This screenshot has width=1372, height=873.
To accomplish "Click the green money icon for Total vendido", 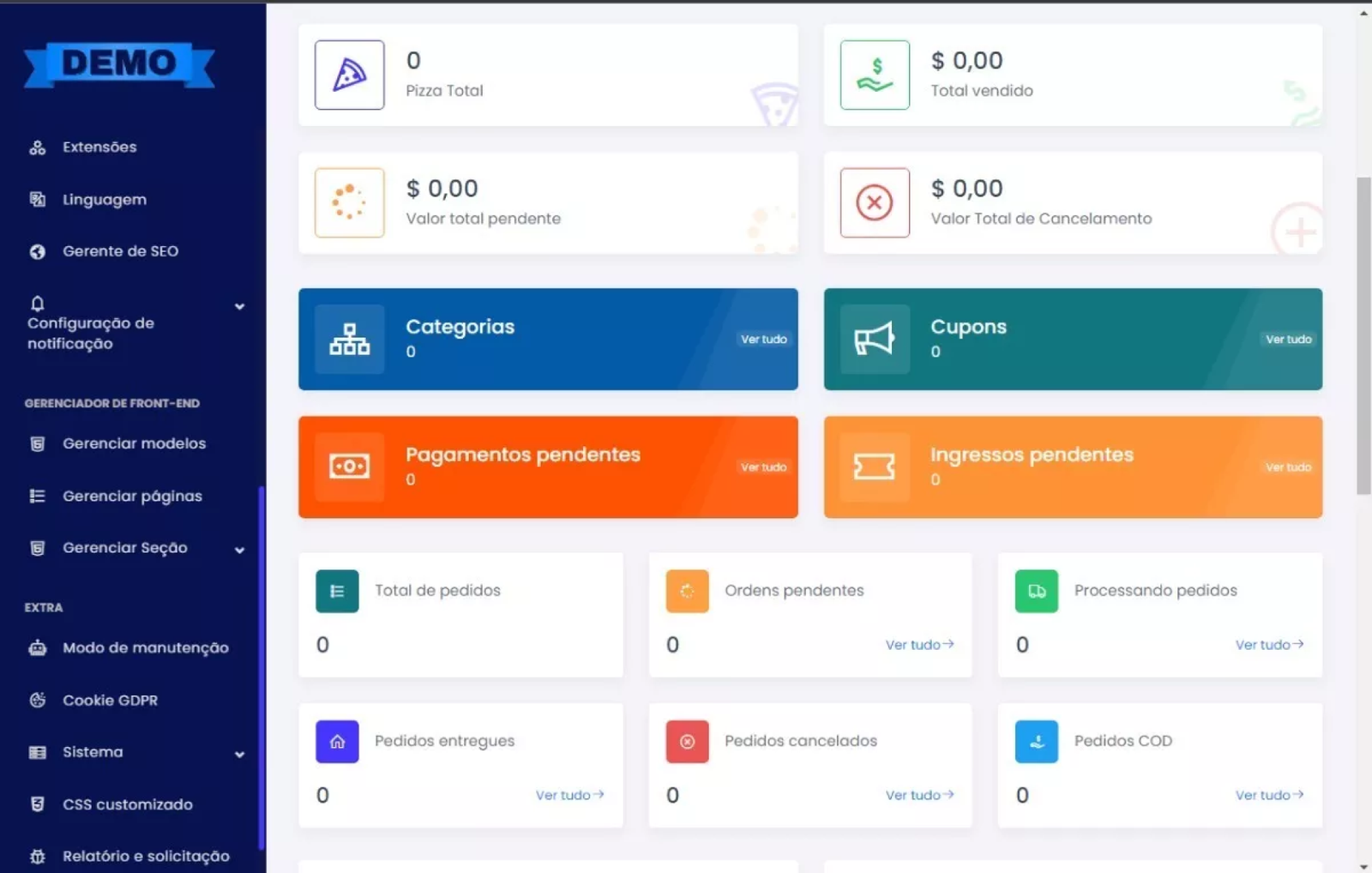I will 875,75.
